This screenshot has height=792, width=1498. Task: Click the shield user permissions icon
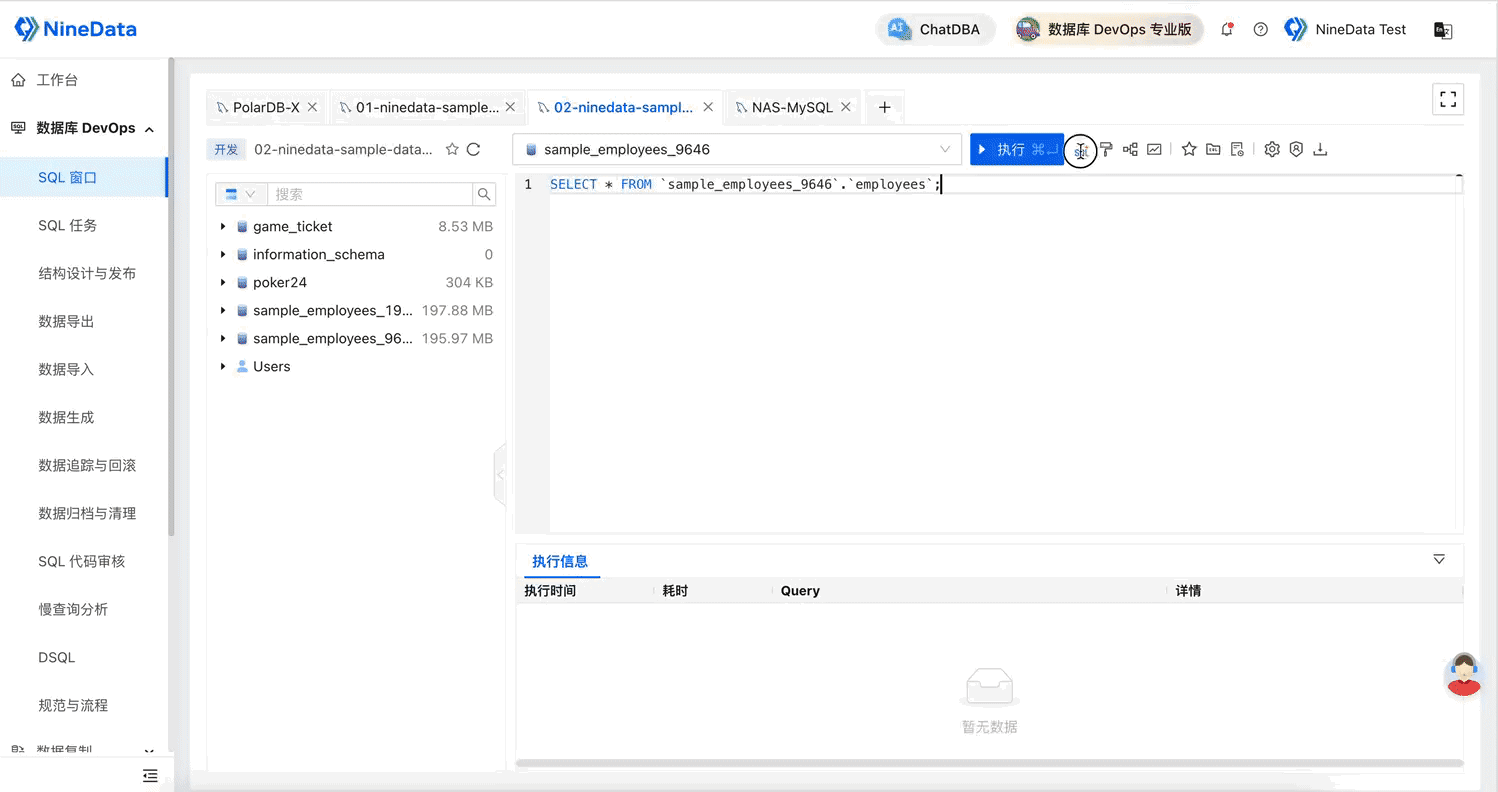(1296, 149)
